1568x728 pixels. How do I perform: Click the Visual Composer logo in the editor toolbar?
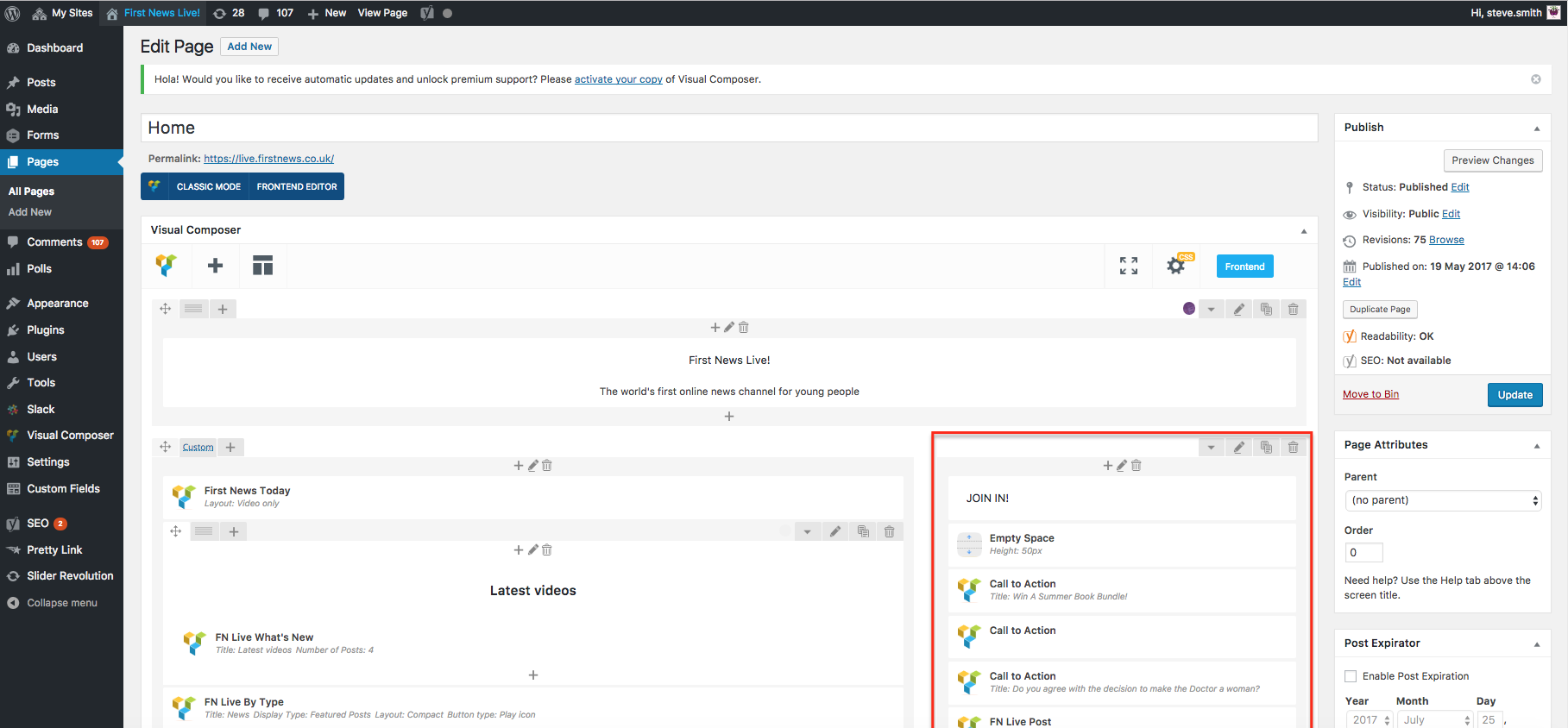point(166,266)
